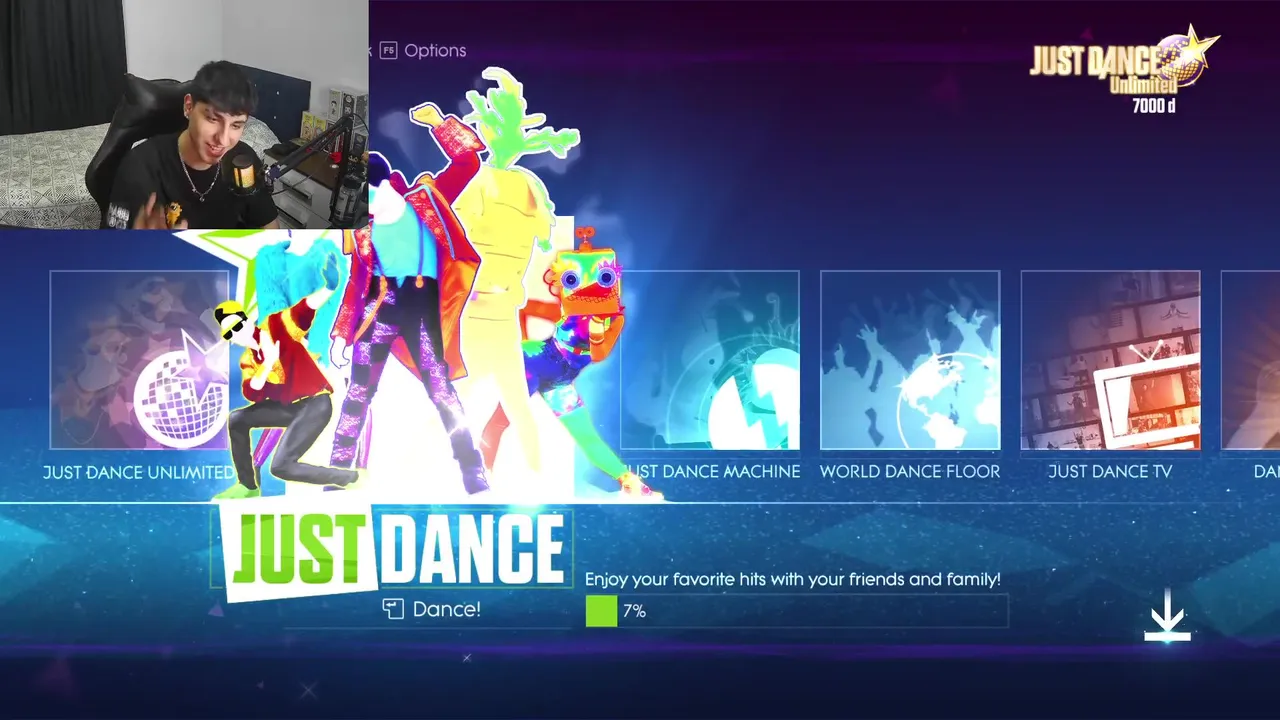The height and width of the screenshot is (720, 1280).
Task: Click the JUST DANCE UNLIMITED label
Action: coord(139,472)
